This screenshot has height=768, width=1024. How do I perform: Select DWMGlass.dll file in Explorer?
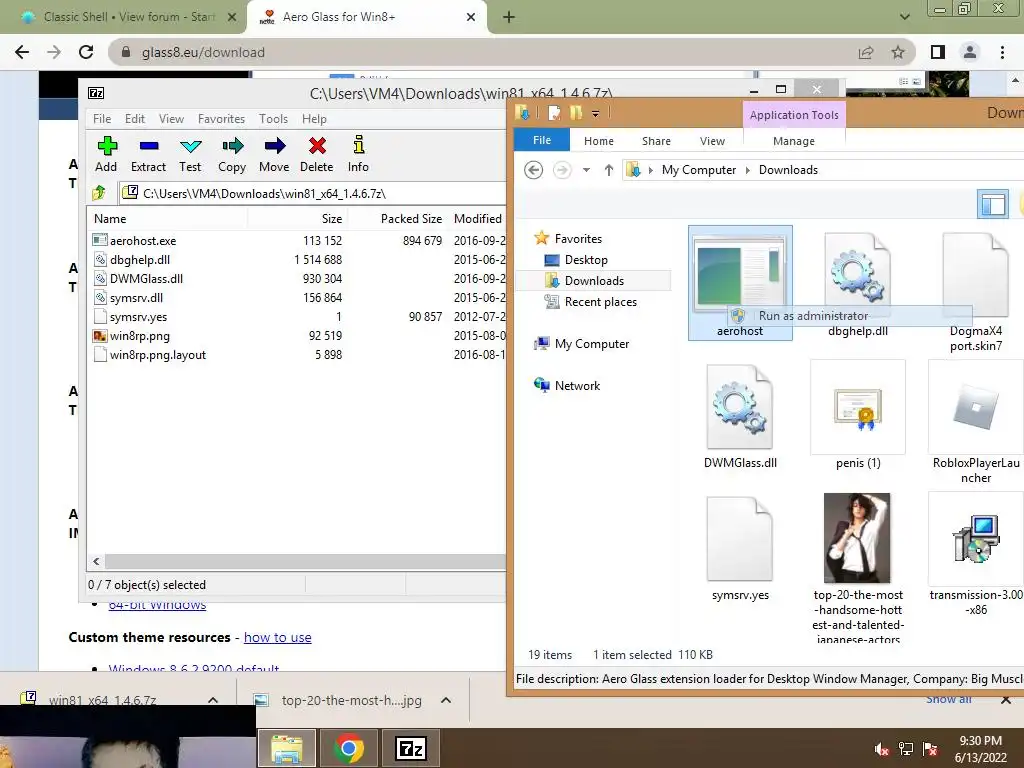740,417
